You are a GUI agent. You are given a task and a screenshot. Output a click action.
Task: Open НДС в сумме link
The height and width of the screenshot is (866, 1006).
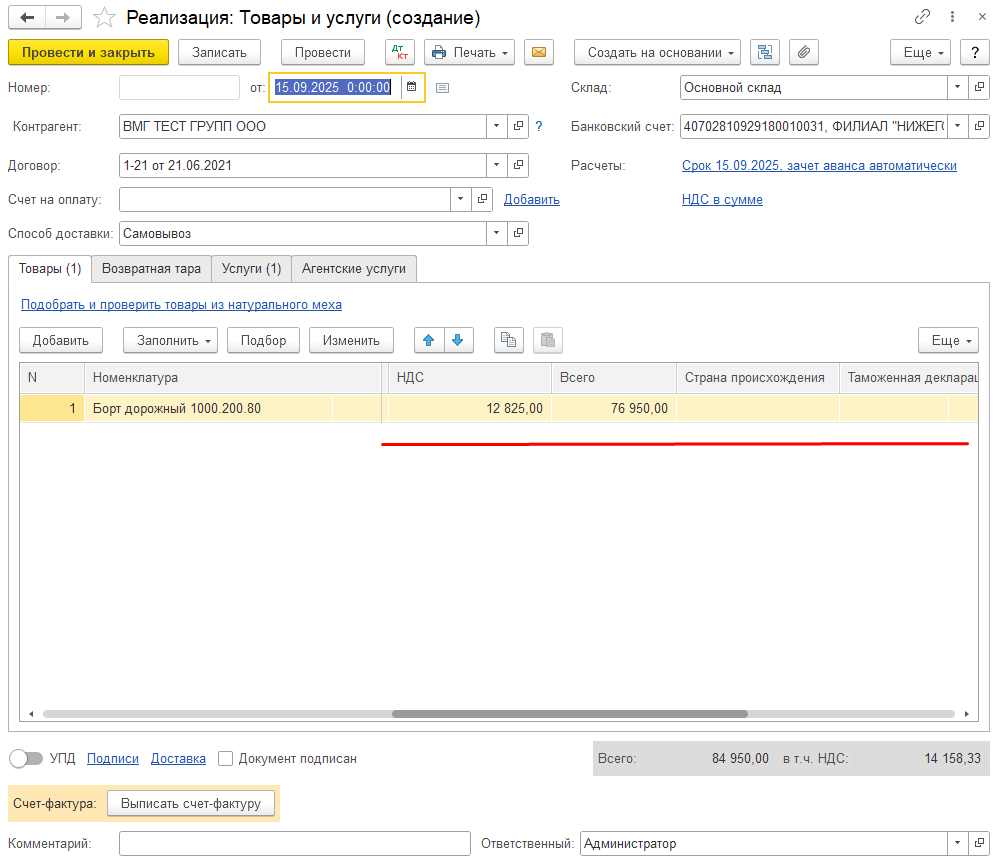click(x=722, y=200)
